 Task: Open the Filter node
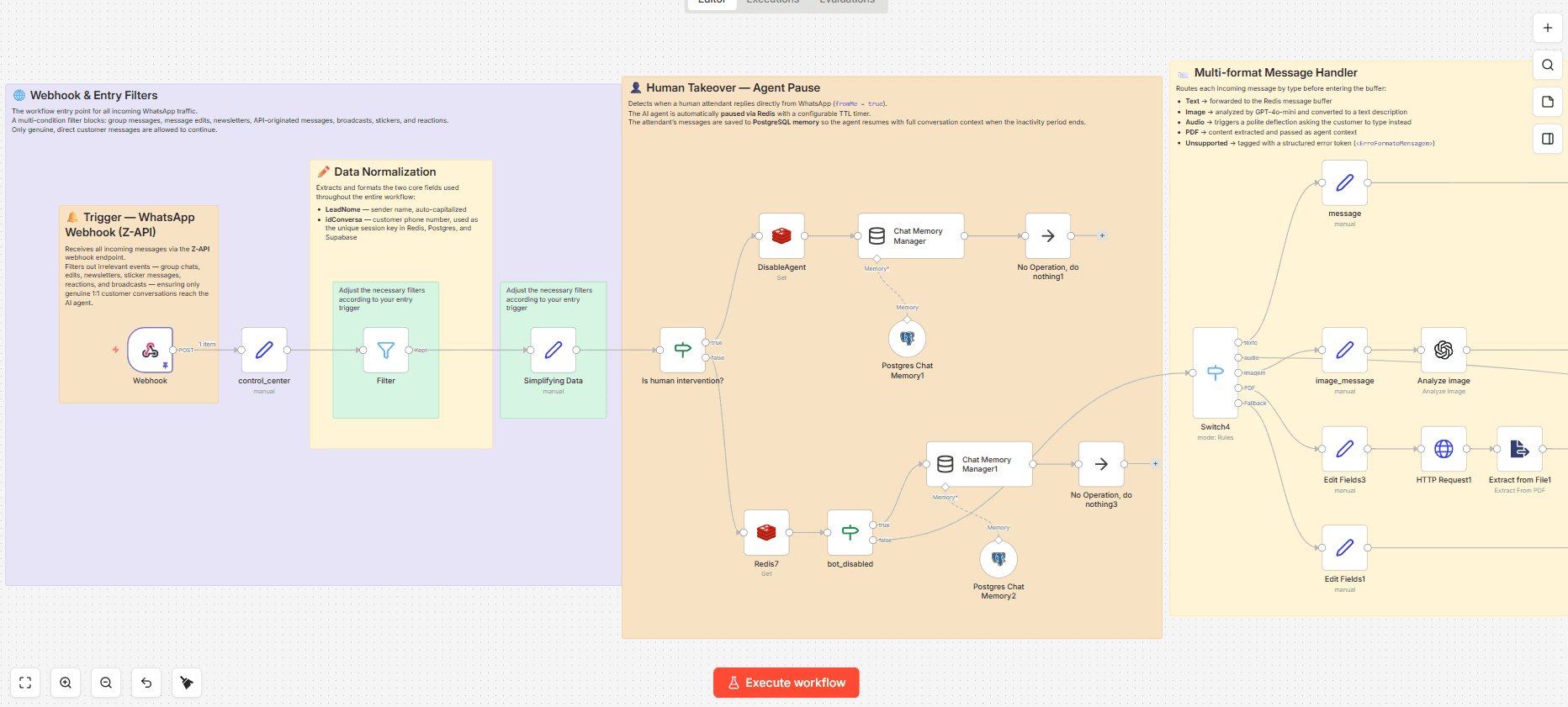(x=385, y=350)
